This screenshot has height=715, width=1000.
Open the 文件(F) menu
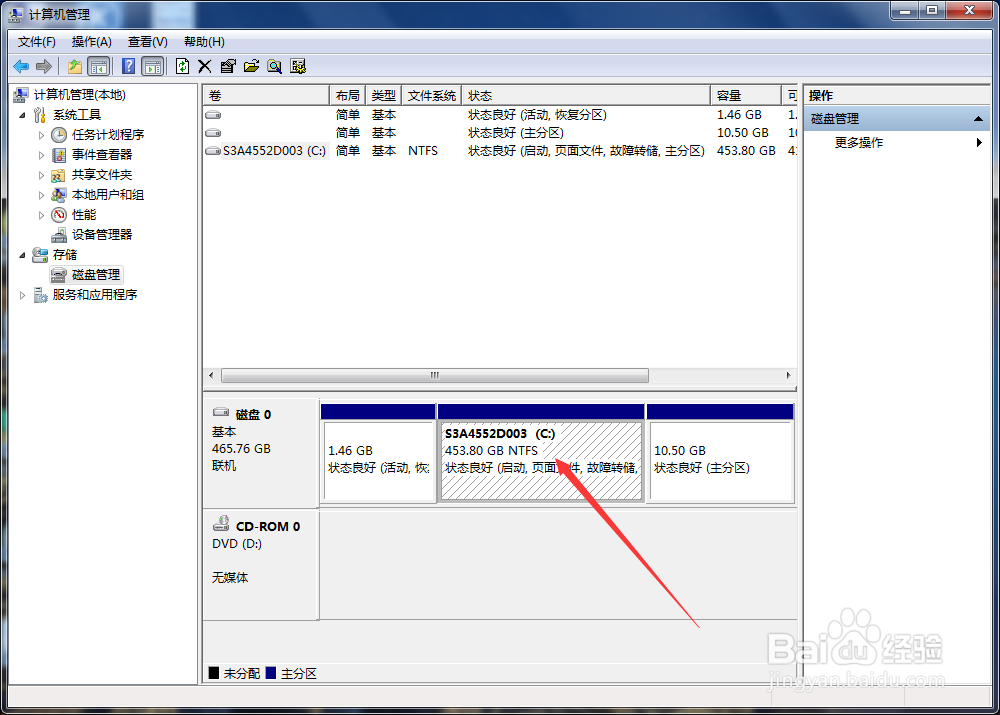(36, 42)
